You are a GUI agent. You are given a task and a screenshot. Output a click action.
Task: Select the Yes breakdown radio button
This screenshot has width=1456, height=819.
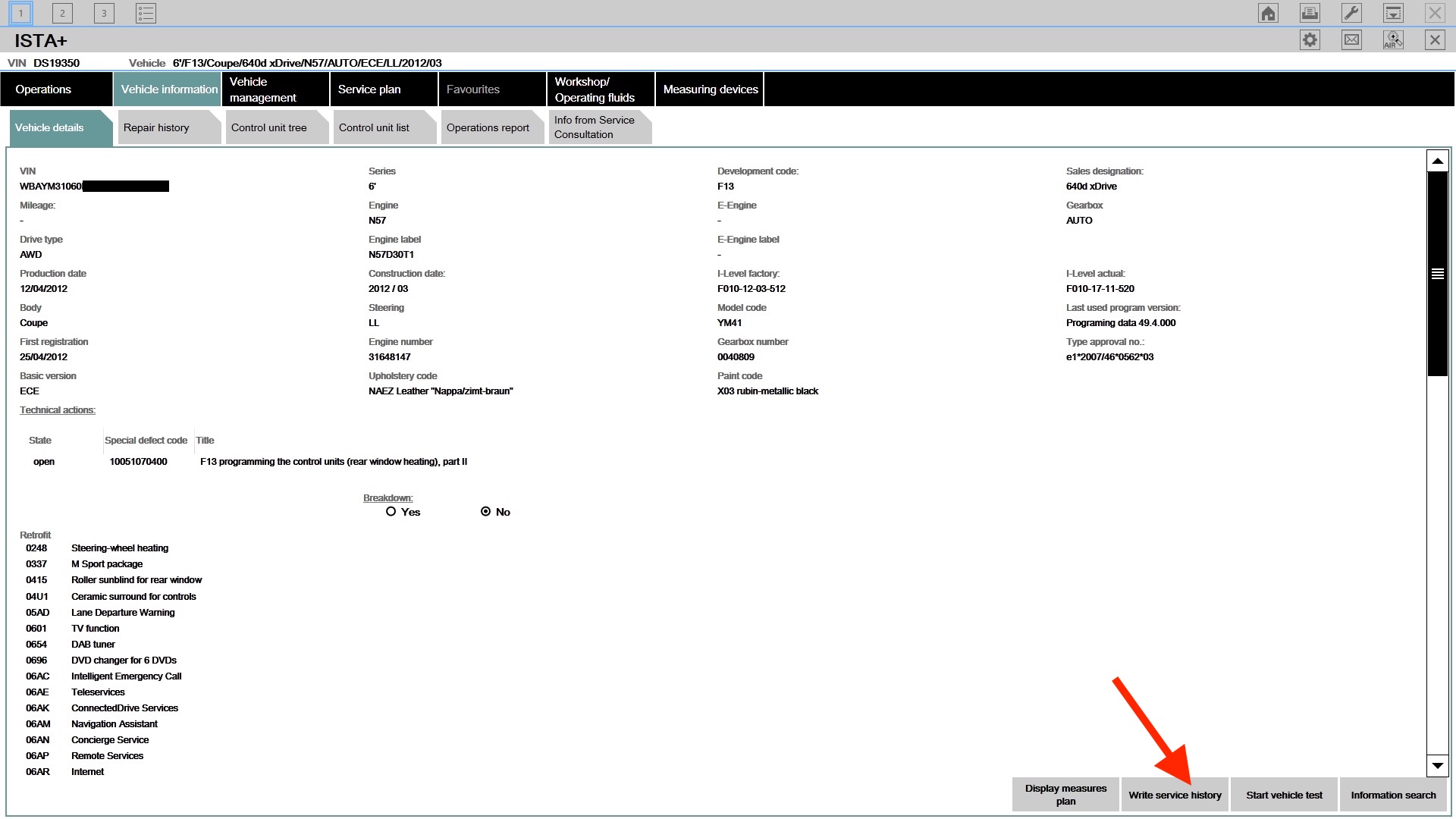click(x=391, y=512)
